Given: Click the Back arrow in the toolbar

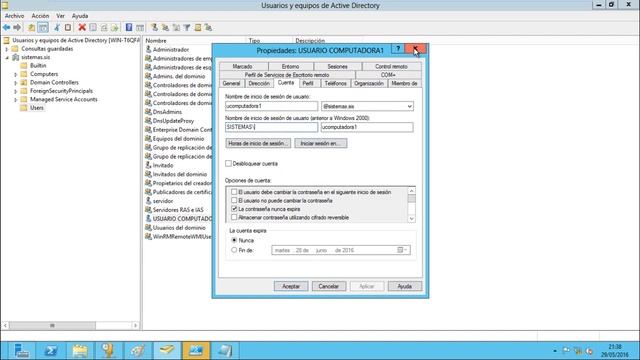Looking at the screenshot, I should 7,27.
